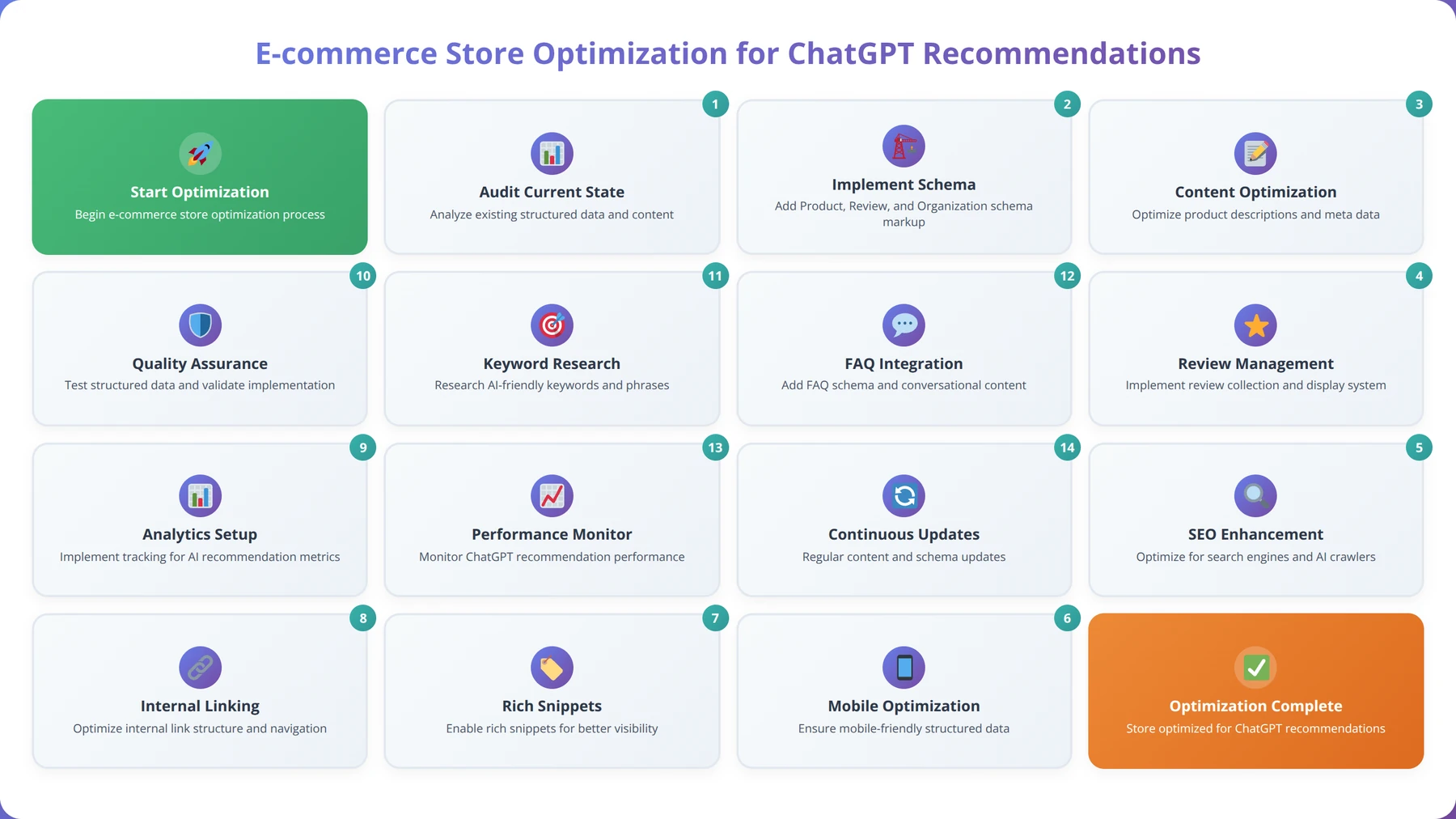Click the magnifier icon for SEO Enhancement
The width and height of the screenshot is (1456, 819).
[x=1255, y=495]
